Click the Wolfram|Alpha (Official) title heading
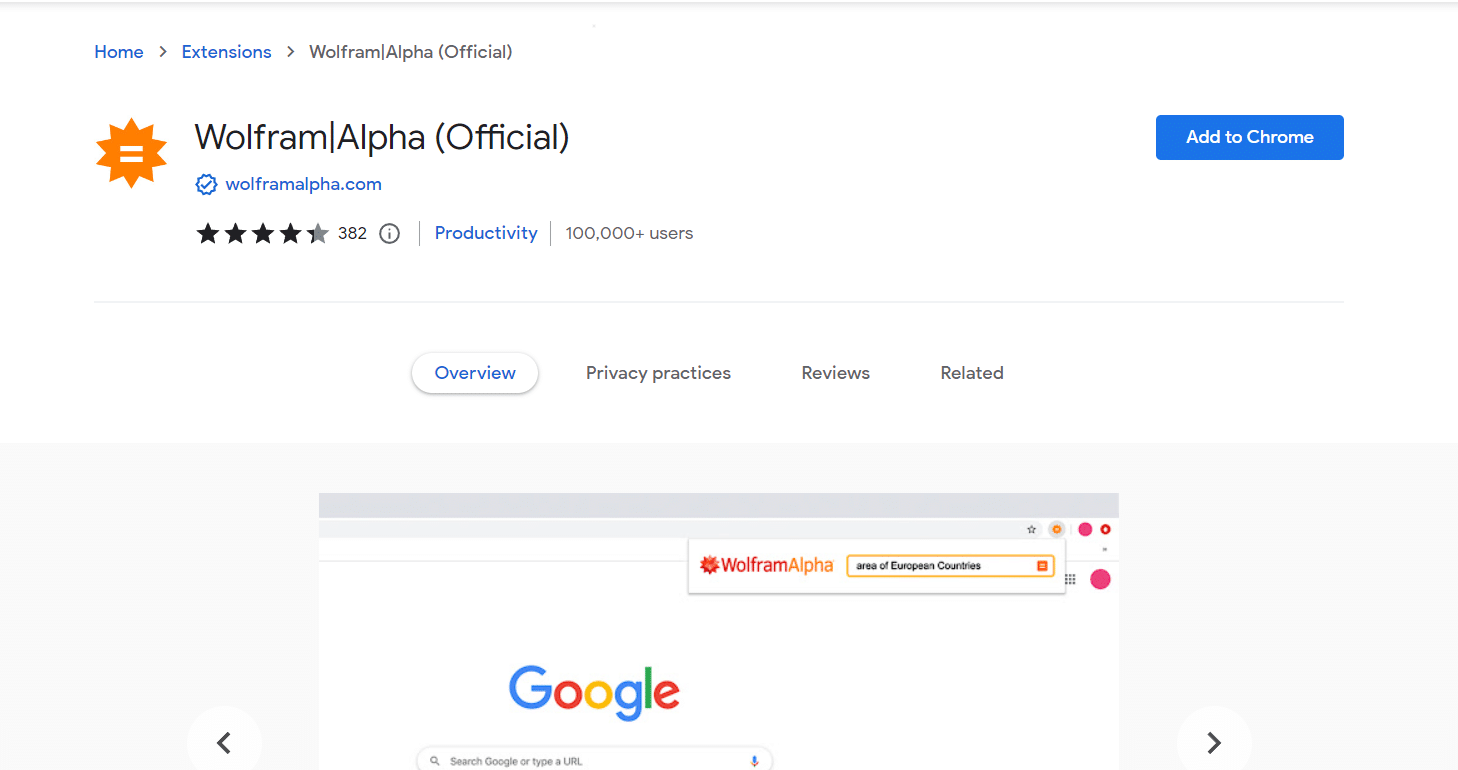Image resolution: width=1458 pixels, height=770 pixels. pos(382,137)
